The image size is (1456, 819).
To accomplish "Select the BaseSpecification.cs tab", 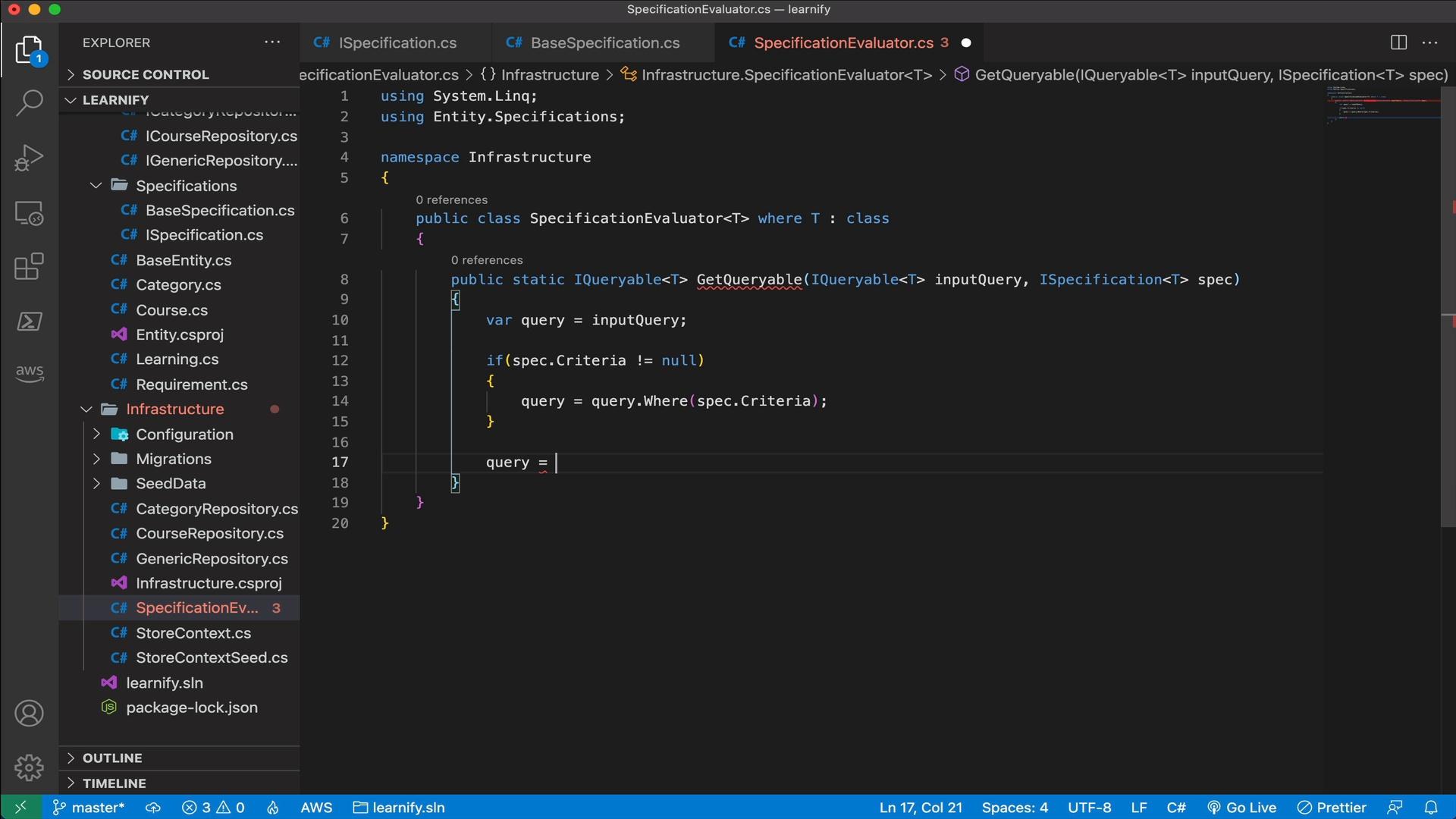I will (605, 43).
